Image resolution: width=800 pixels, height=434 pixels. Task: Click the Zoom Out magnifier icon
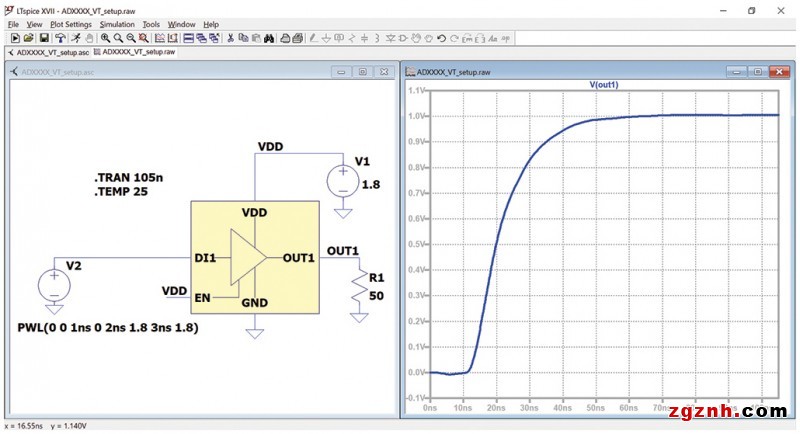[131, 38]
